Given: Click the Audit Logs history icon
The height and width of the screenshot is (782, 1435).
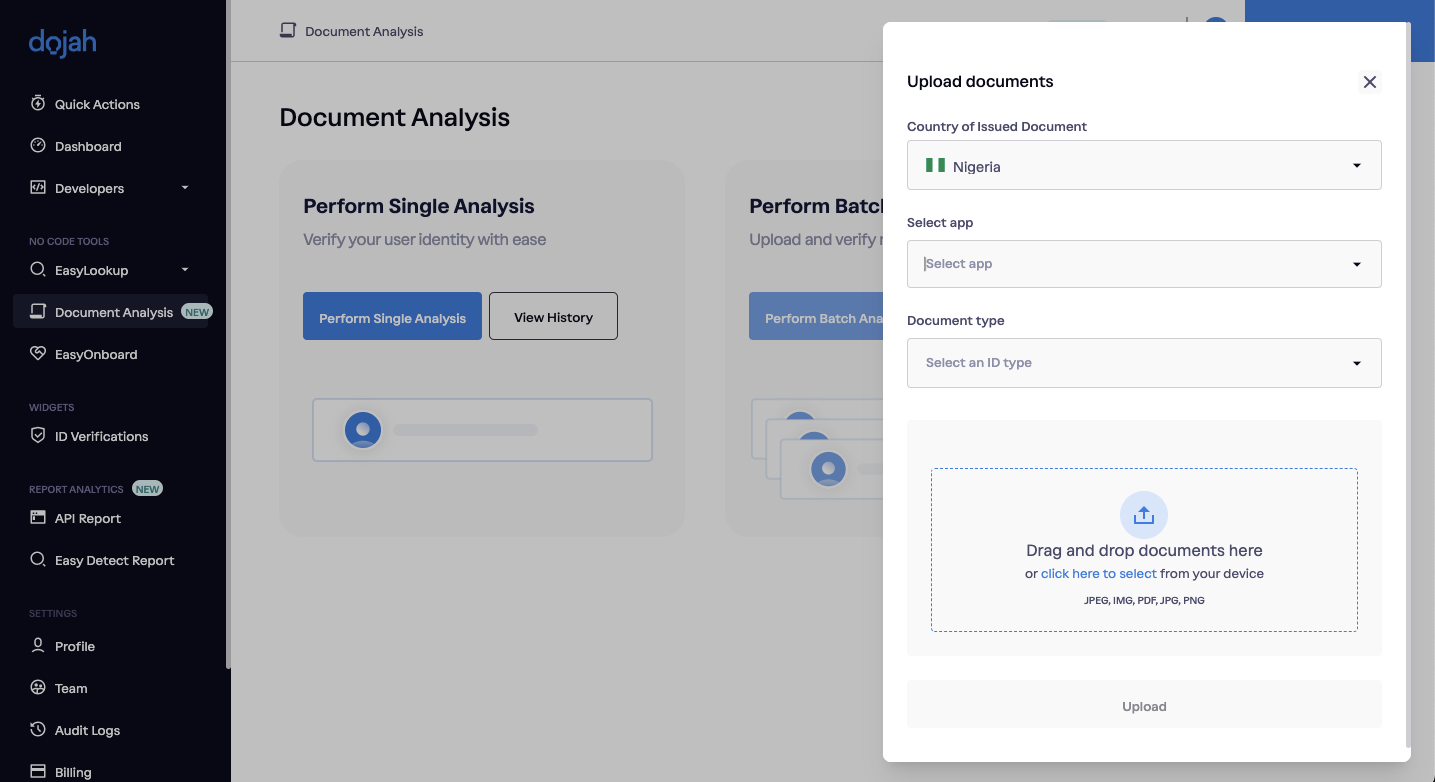Looking at the screenshot, I should click(38, 729).
